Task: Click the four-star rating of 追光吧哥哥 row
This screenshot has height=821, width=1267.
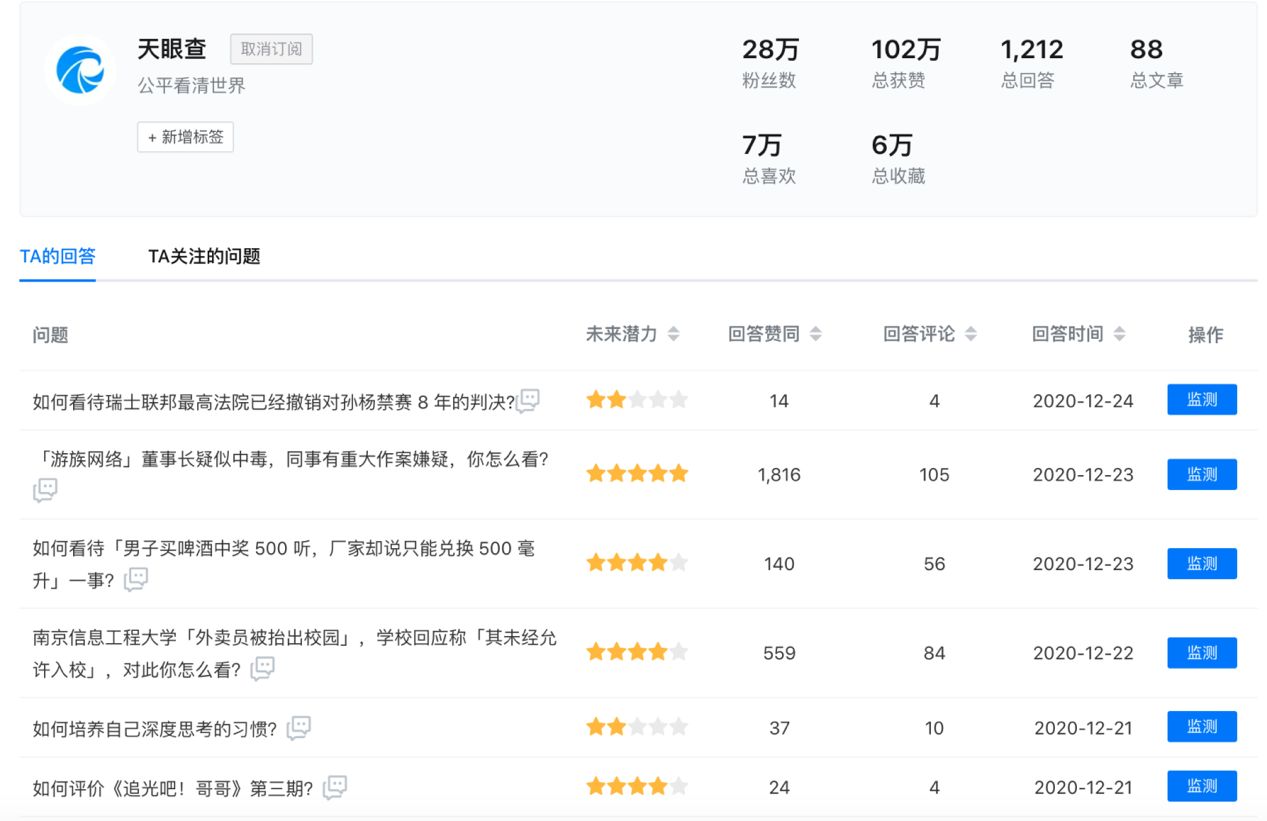Action: 637,786
